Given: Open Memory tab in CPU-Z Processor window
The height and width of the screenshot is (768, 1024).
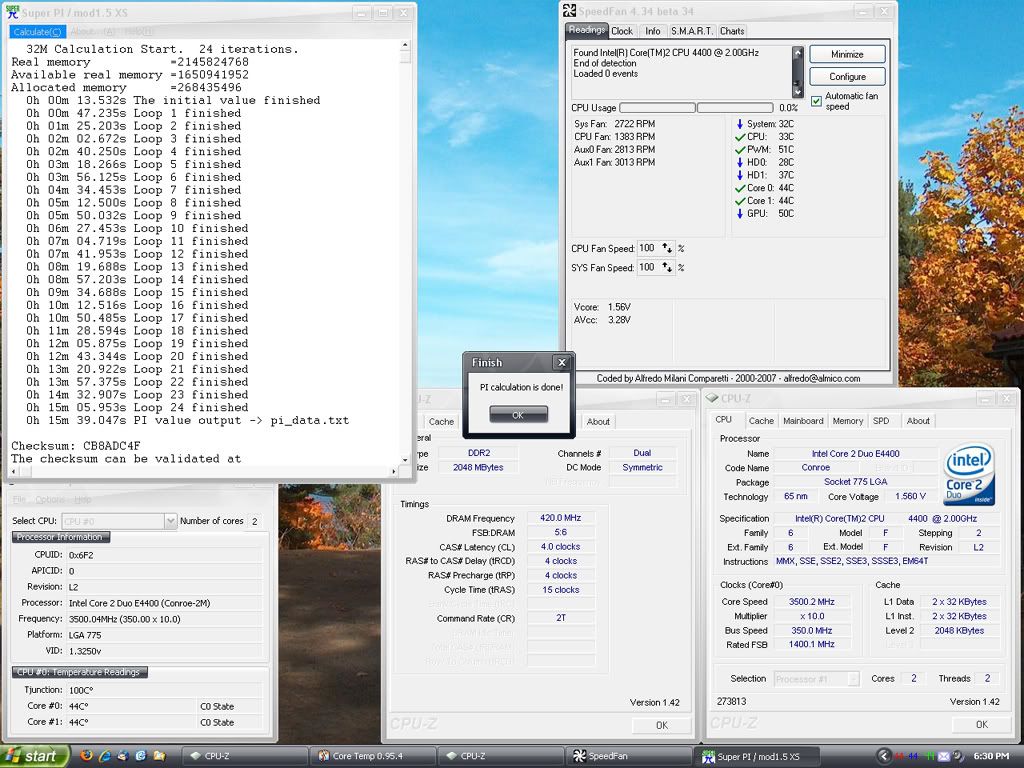Looking at the screenshot, I should (x=848, y=421).
